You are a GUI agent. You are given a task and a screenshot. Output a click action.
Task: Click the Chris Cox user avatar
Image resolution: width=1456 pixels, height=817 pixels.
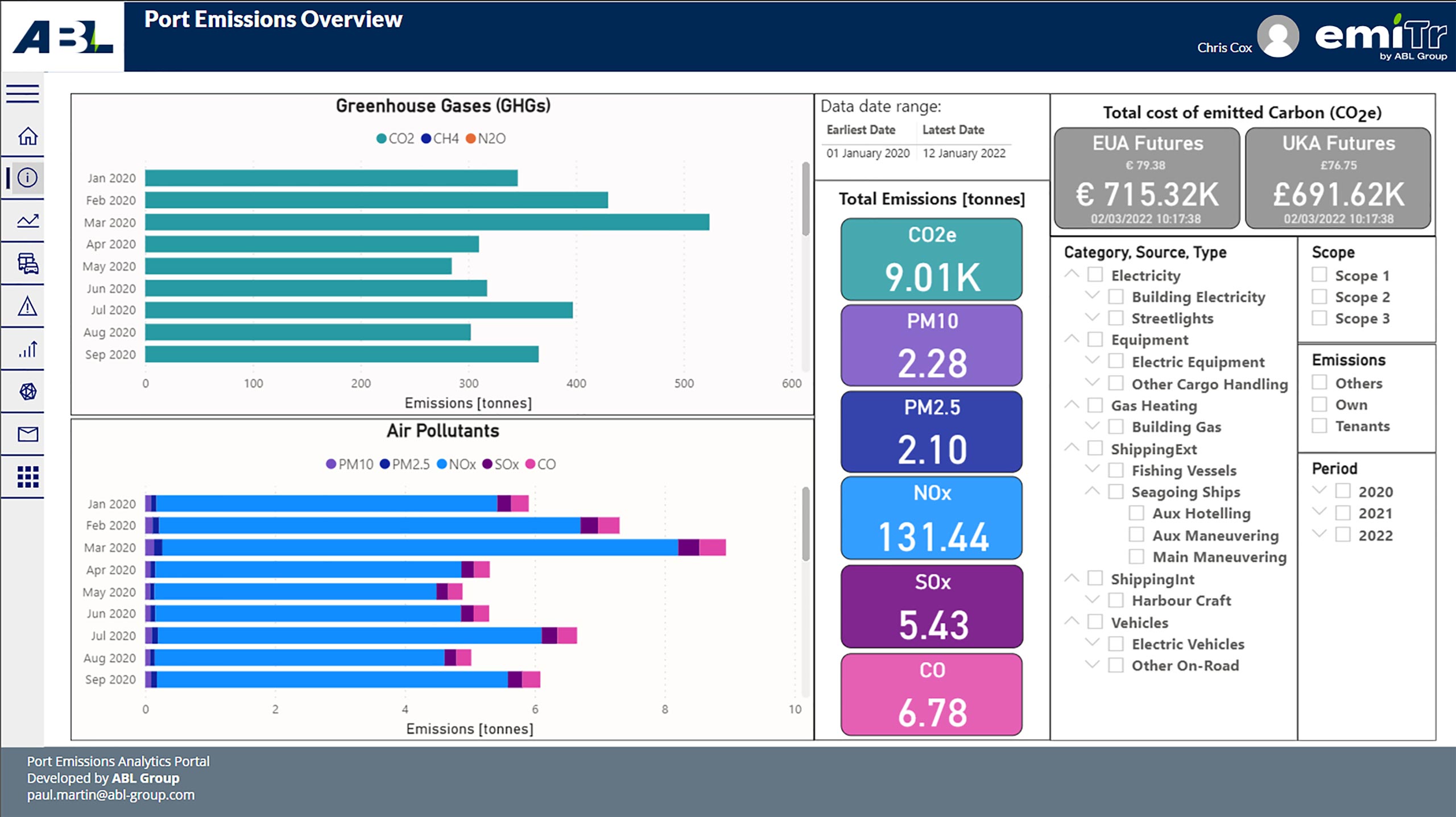pos(1277,36)
